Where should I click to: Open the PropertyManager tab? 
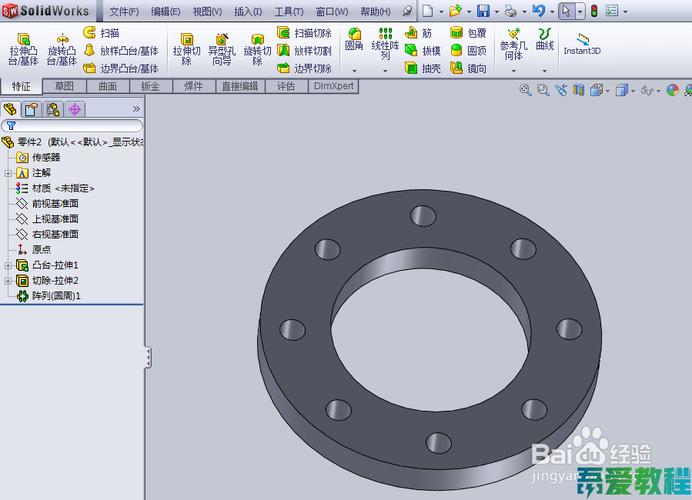[31, 109]
